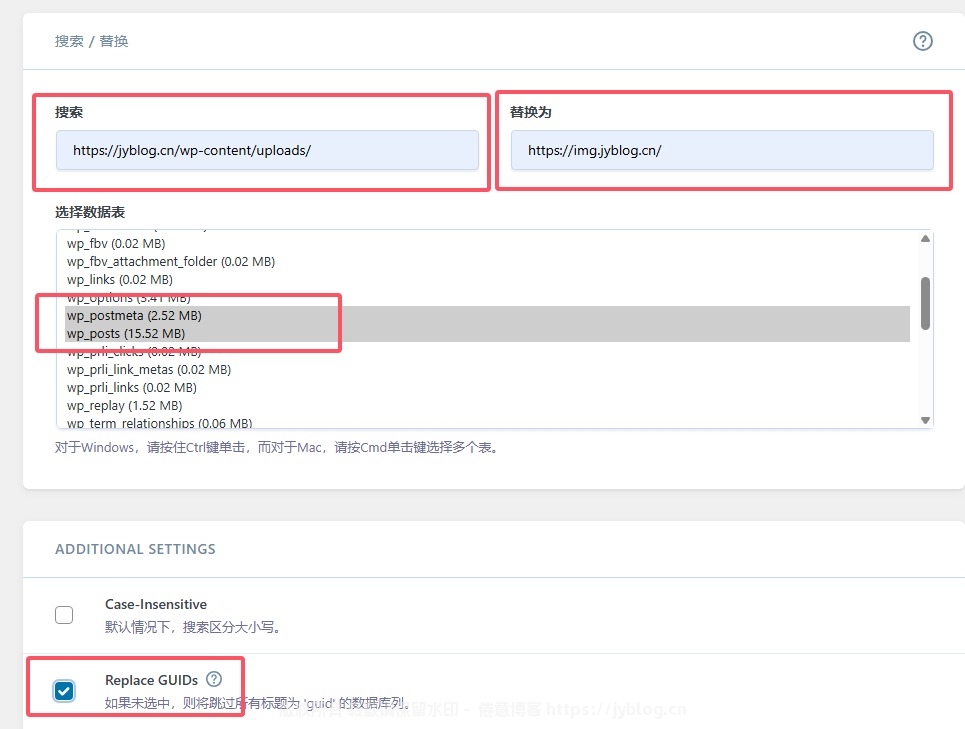
Task: Select wp_postmeta (2.52 MB) table
Action: click(487, 316)
